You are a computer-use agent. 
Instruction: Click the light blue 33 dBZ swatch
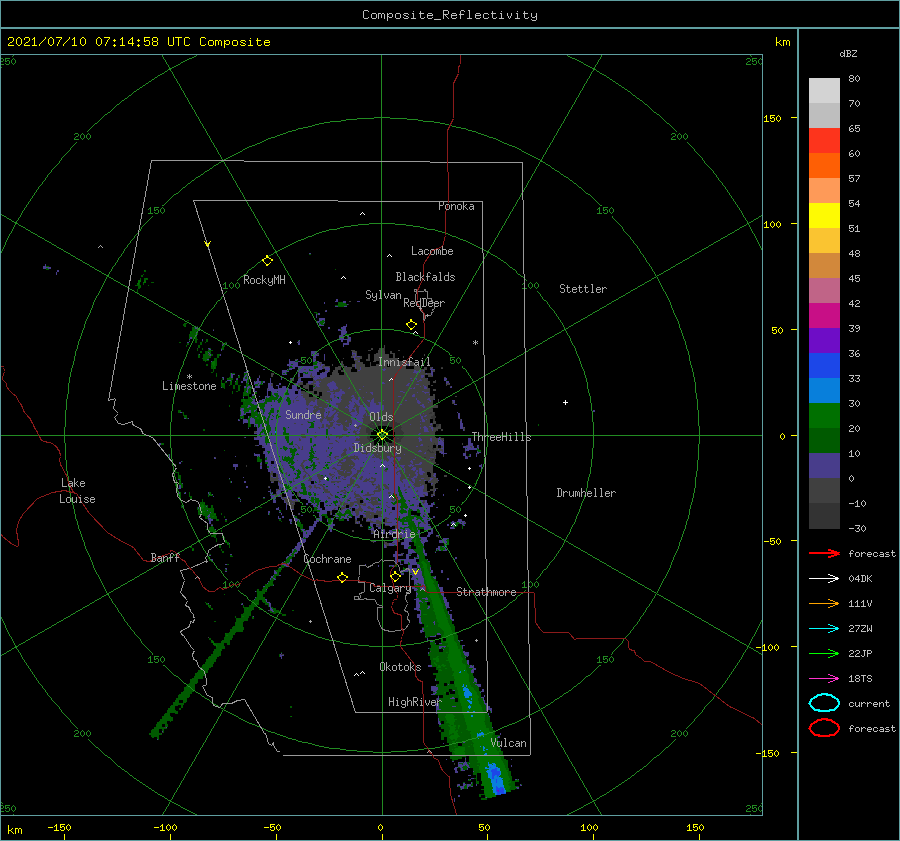click(824, 390)
